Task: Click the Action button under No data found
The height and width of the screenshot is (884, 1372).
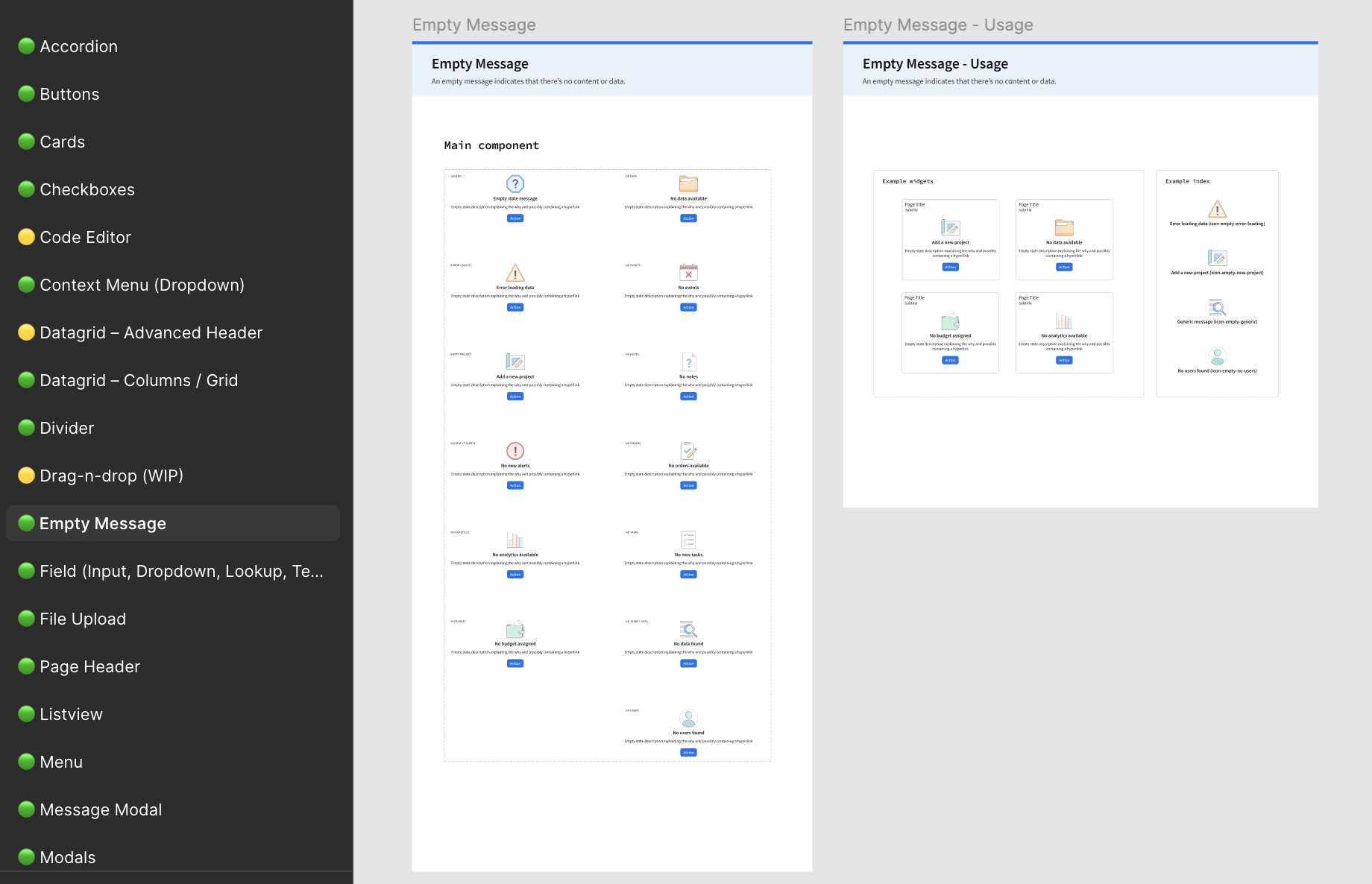Action: pyautogui.click(x=688, y=663)
